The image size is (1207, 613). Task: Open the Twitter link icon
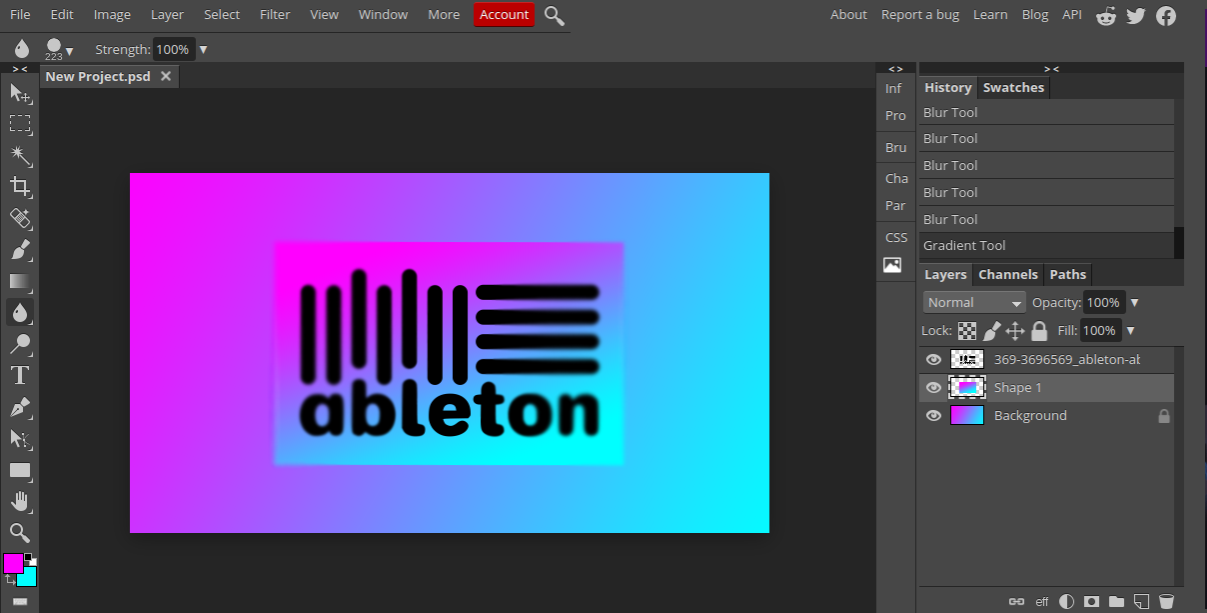[1135, 15]
